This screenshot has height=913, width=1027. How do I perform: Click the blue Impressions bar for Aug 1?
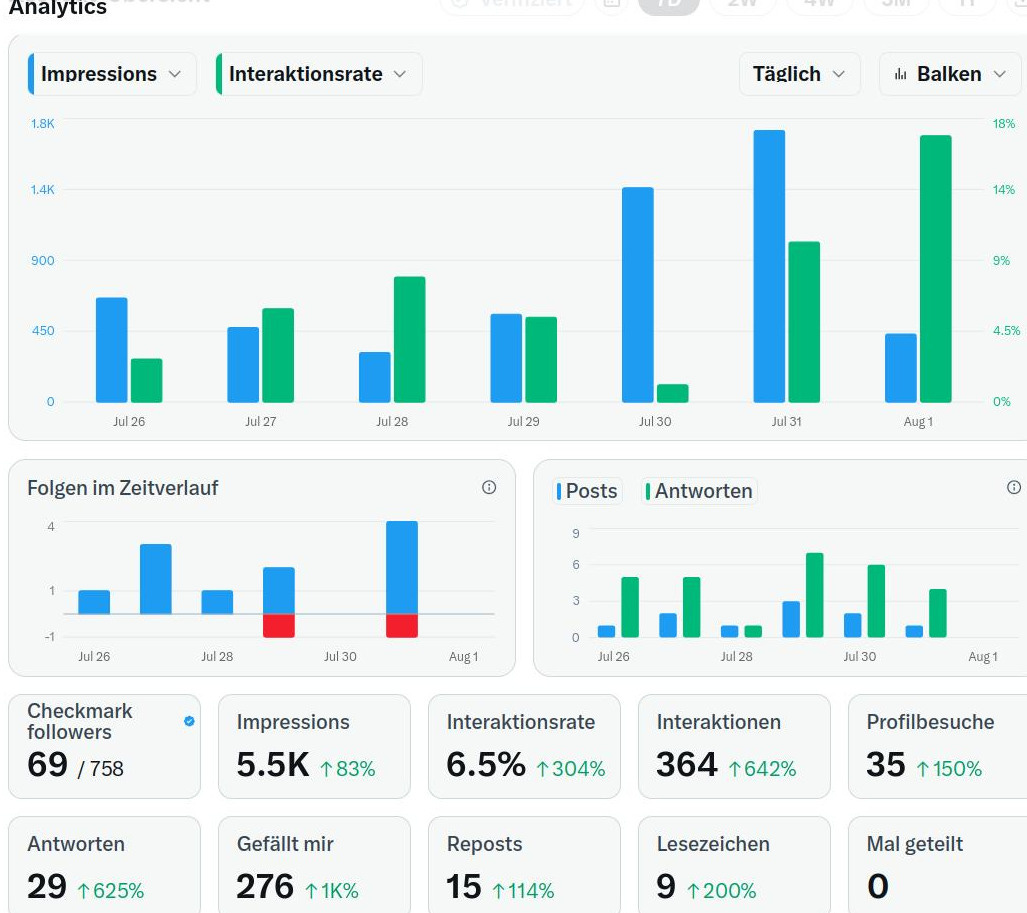(x=901, y=368)
